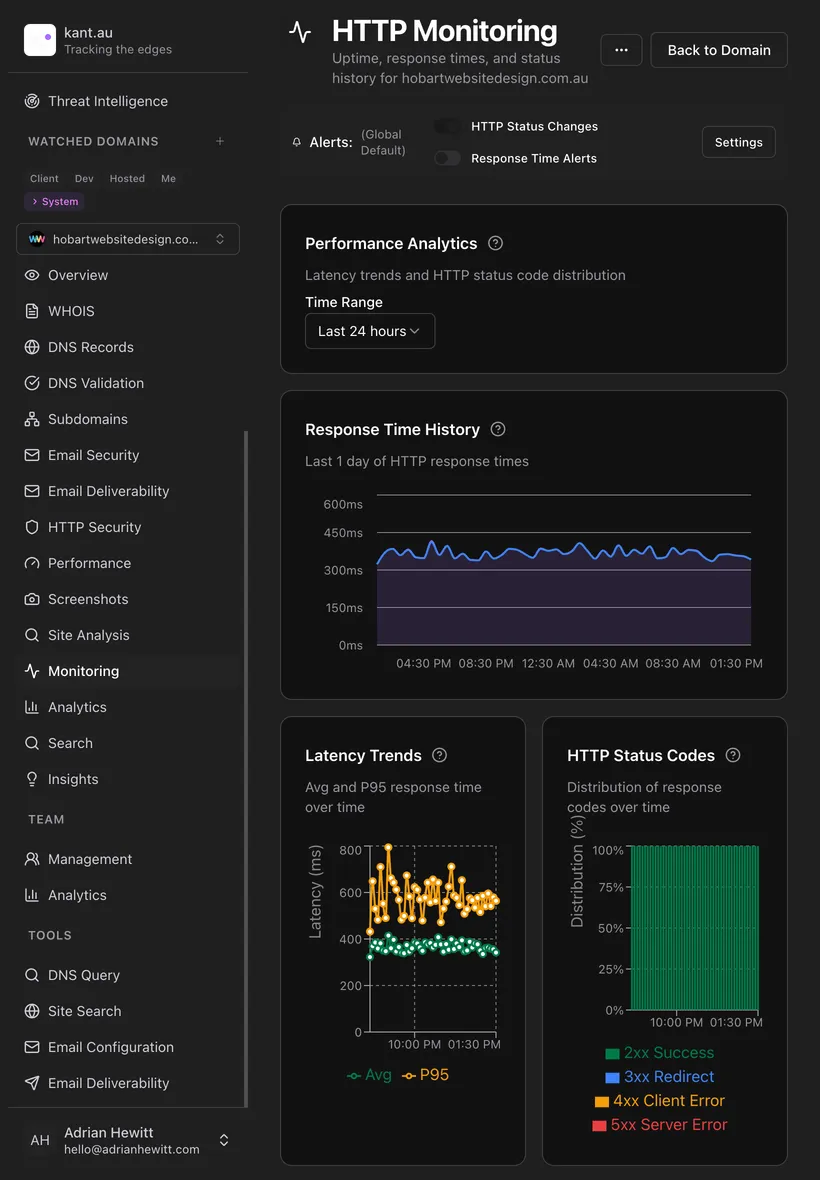Image resolution: width=820 pixels, height=1180 pixels.
Task: Expand the Adrian Hewitt account menu
Action: [x=223, y=1140]
